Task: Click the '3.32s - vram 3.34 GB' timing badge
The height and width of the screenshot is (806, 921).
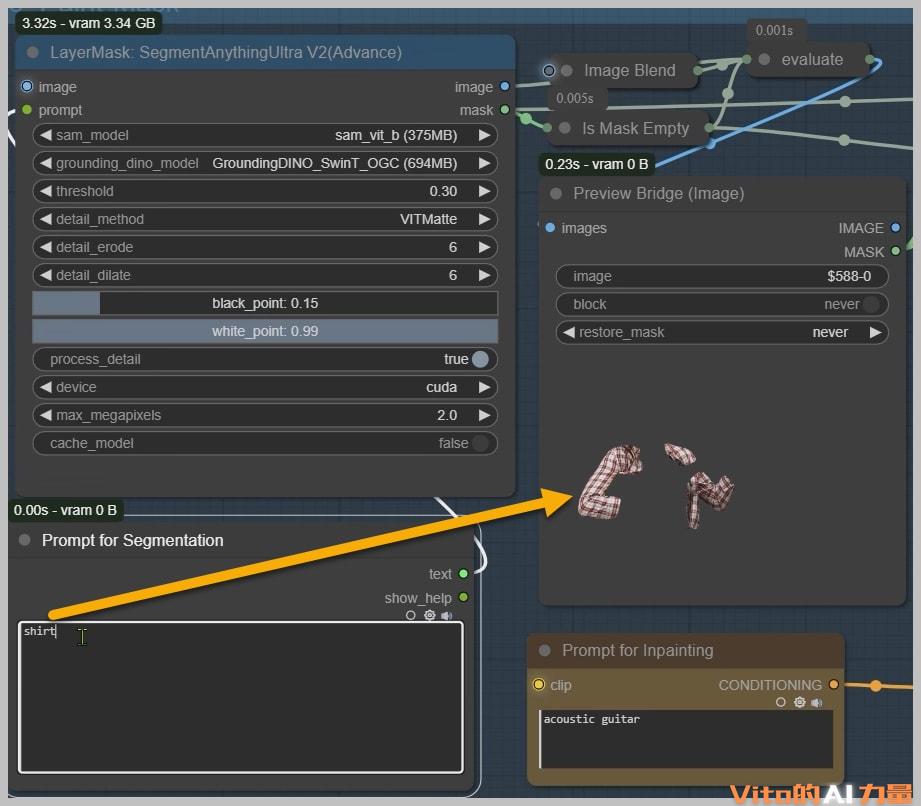Action: tap(89, 23)
